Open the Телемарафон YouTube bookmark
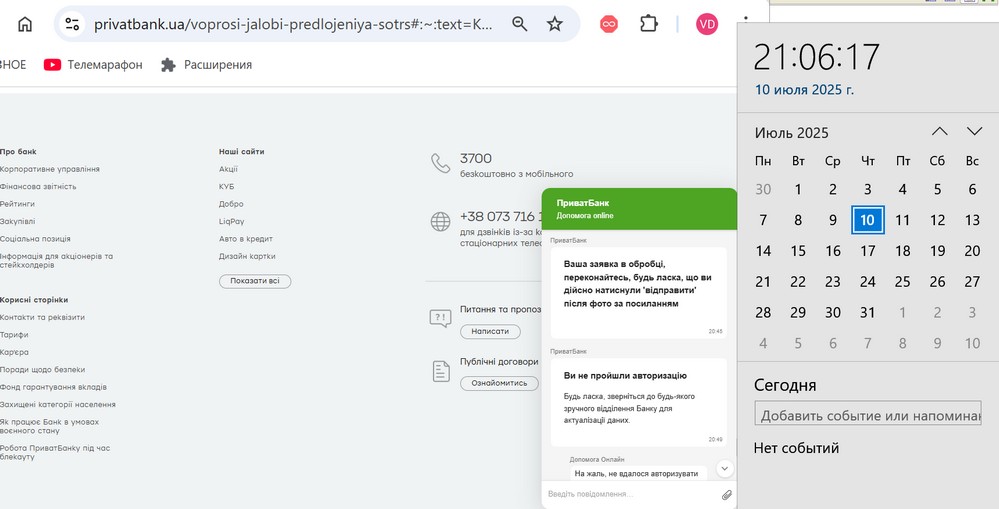This screenshot has width=999, height=509. click(x=93, y=64)
